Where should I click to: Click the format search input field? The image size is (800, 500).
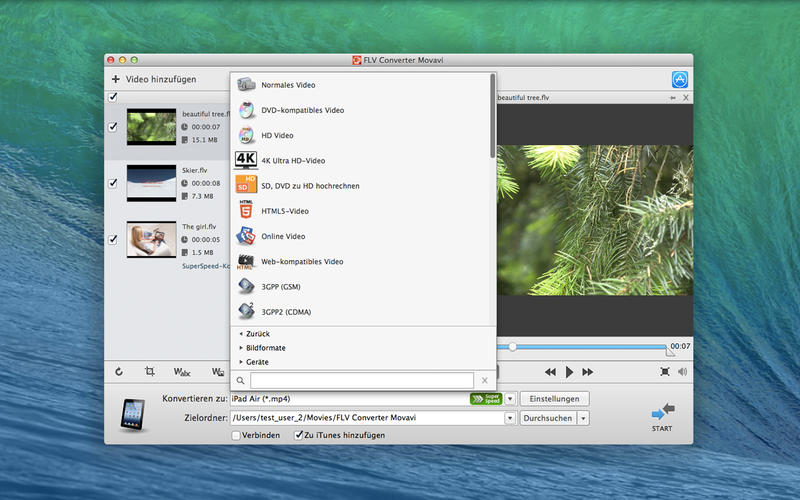362,381
